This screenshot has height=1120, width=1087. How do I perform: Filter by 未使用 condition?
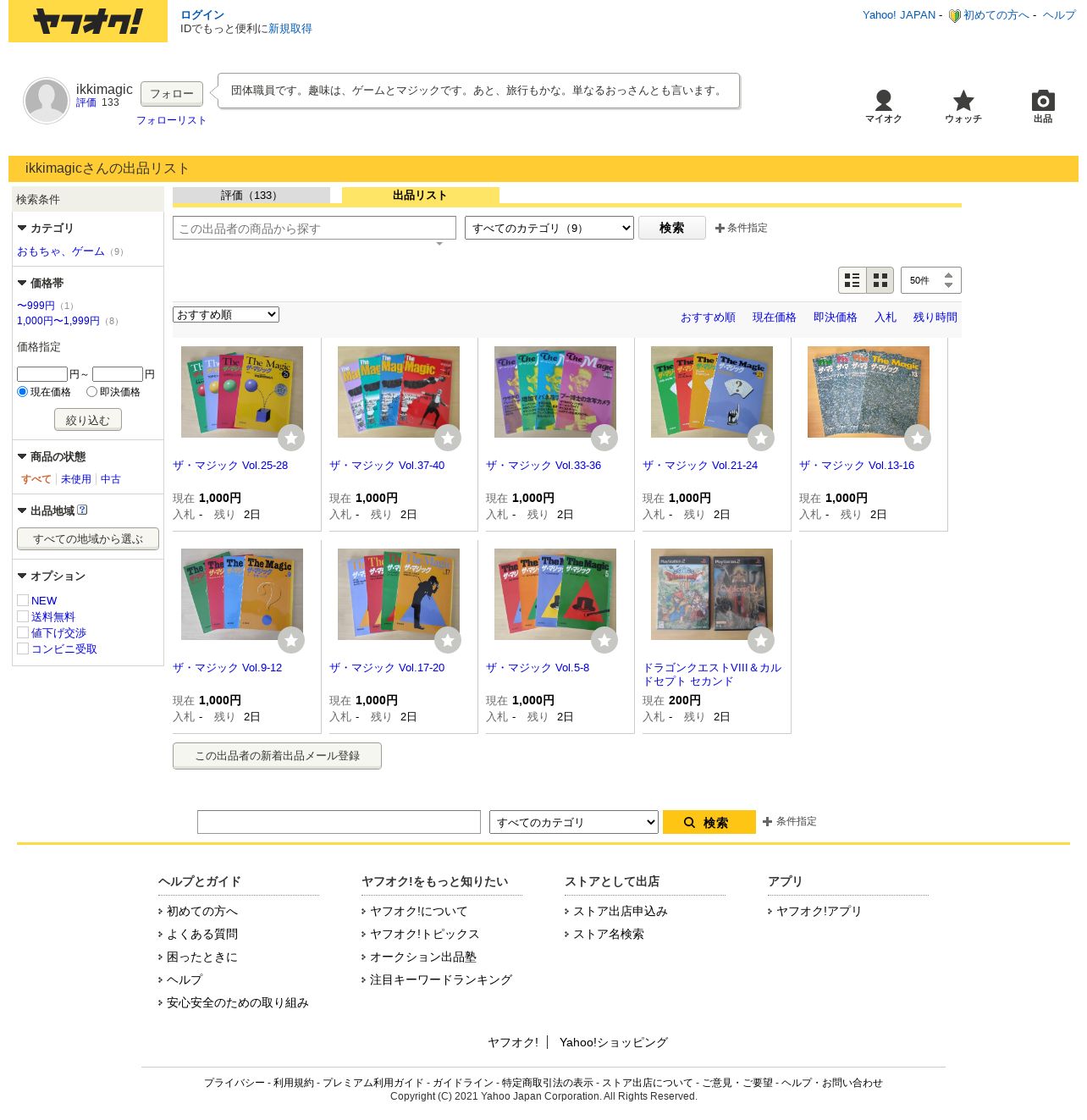click(76, 479)
